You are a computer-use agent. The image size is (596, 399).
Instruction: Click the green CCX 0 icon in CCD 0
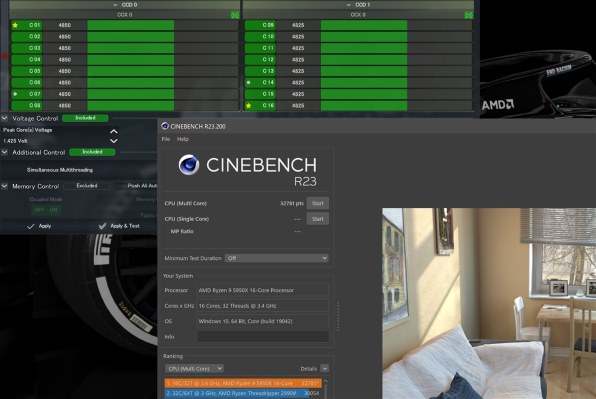click(235, 15)
